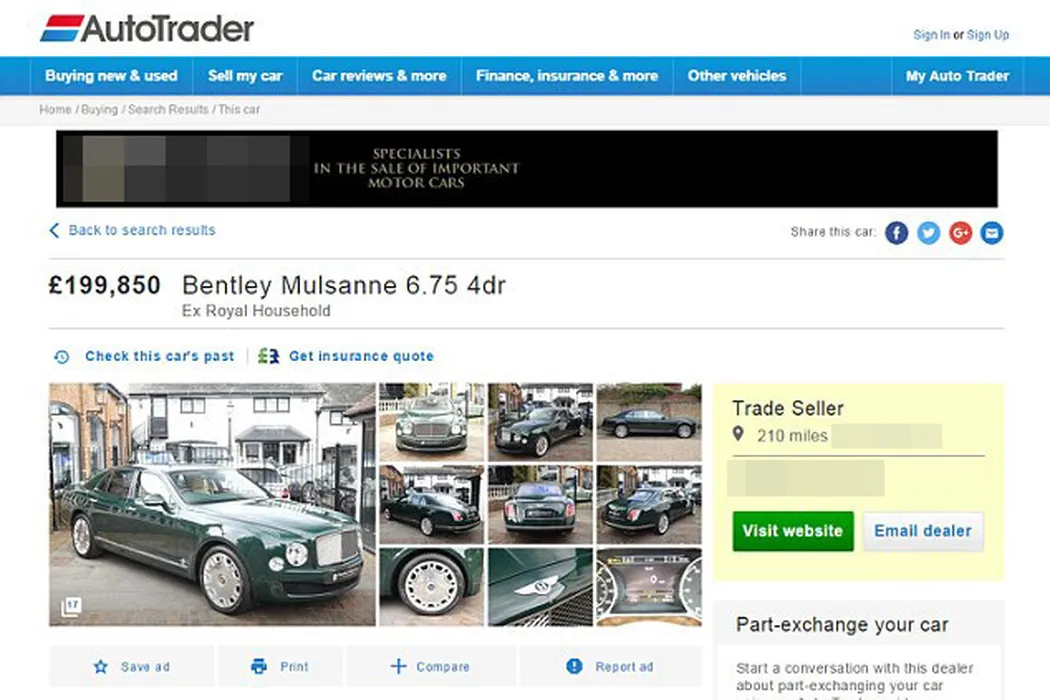Share this car on Facebook
Screen dimensions: 1050x700
point(896,232)
